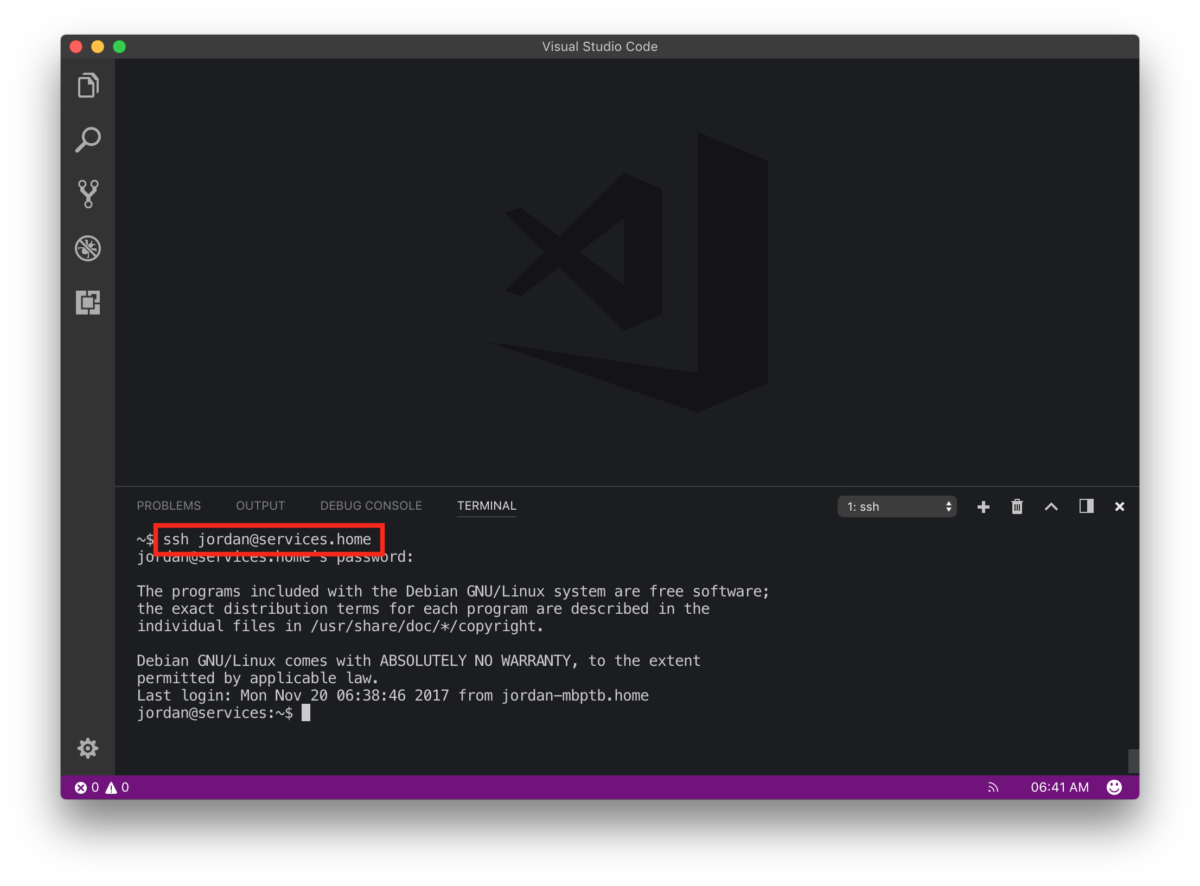Switch to the OUTPUT tab
This screenshot has height=886, width=1200.
(260, 506)
